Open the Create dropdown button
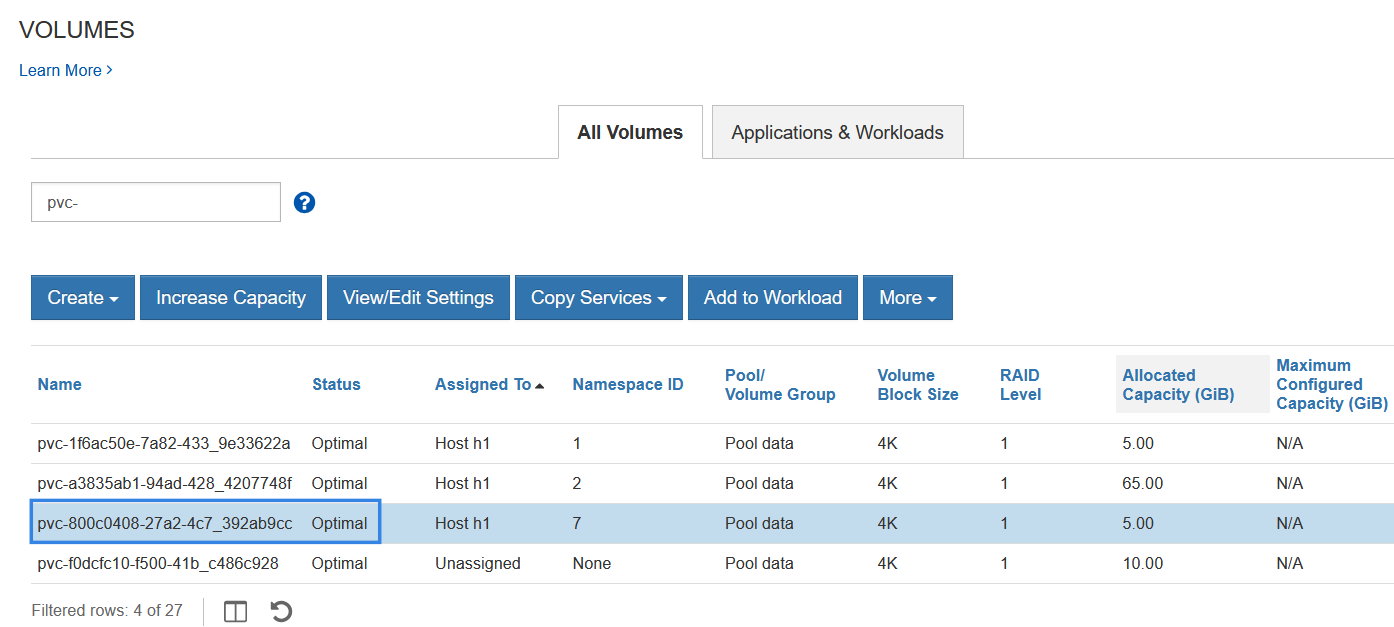1394x627 pixels. 83,298
